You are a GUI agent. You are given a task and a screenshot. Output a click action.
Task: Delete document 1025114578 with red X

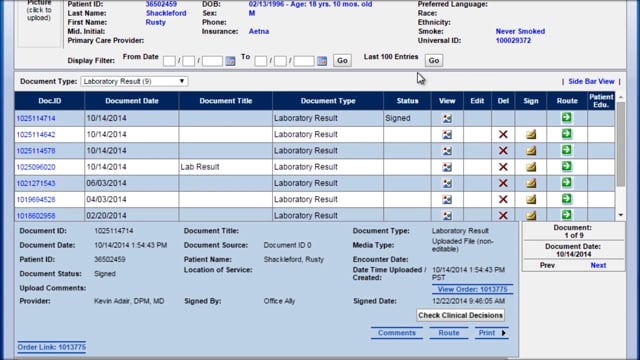click(x=503, y=151)
